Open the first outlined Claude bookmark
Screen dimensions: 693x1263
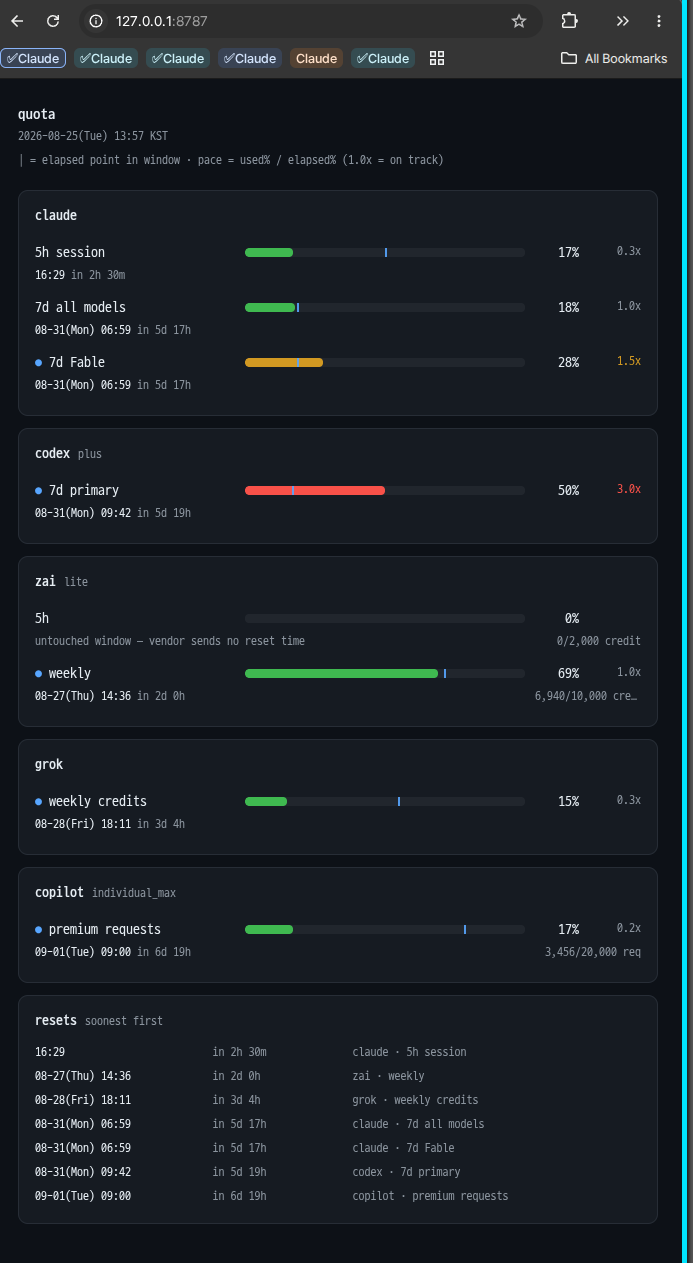33,58
